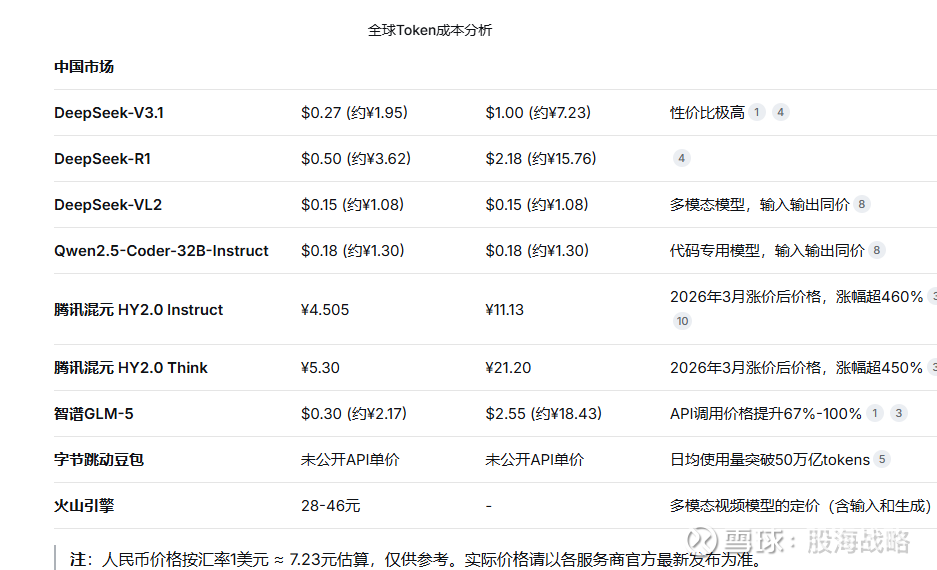The height and width of the screenshot is (570, 937).
Task: Click citation badge 10 in HY2.0 Instruct row
Action: [x=682, y=322]
